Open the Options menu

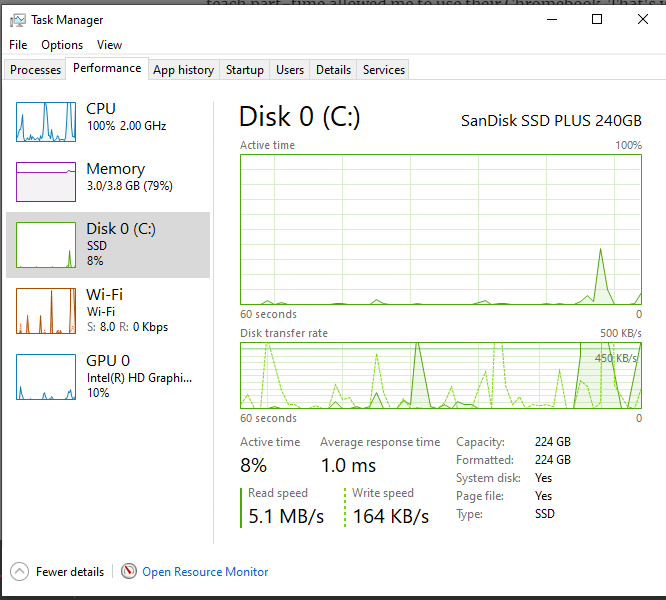pos(62,45)
